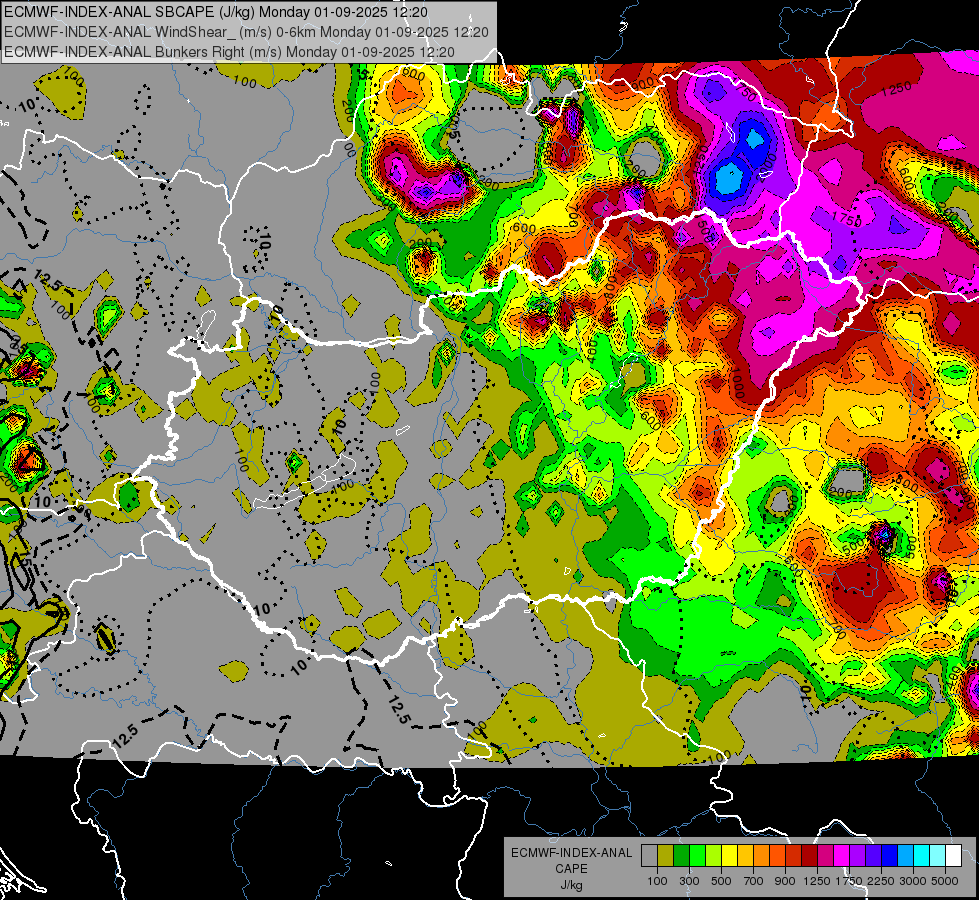Pick the violet purple legend swatch
The width and height of the screenshot is (979, 900).
coord(858,855)
